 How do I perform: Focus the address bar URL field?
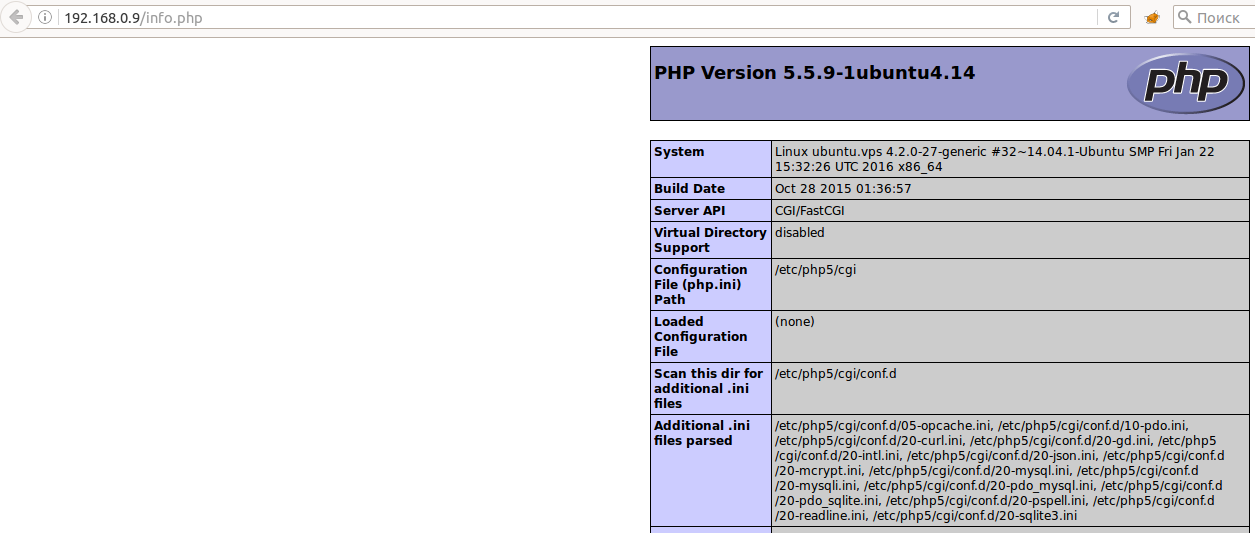[x=580, y=18]
